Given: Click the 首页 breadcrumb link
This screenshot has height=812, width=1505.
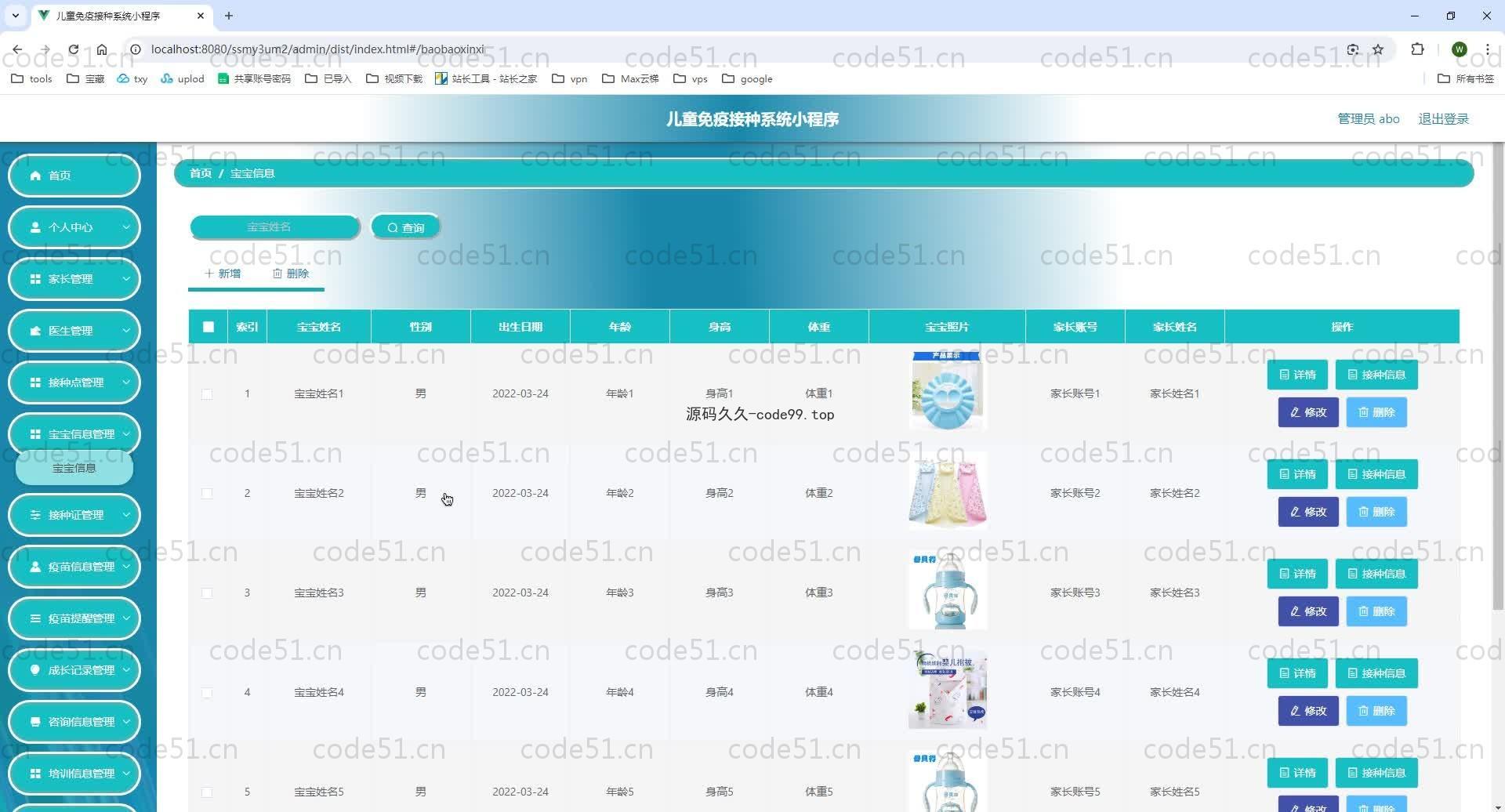Looking at the screenshot, I should coord(201,173).
